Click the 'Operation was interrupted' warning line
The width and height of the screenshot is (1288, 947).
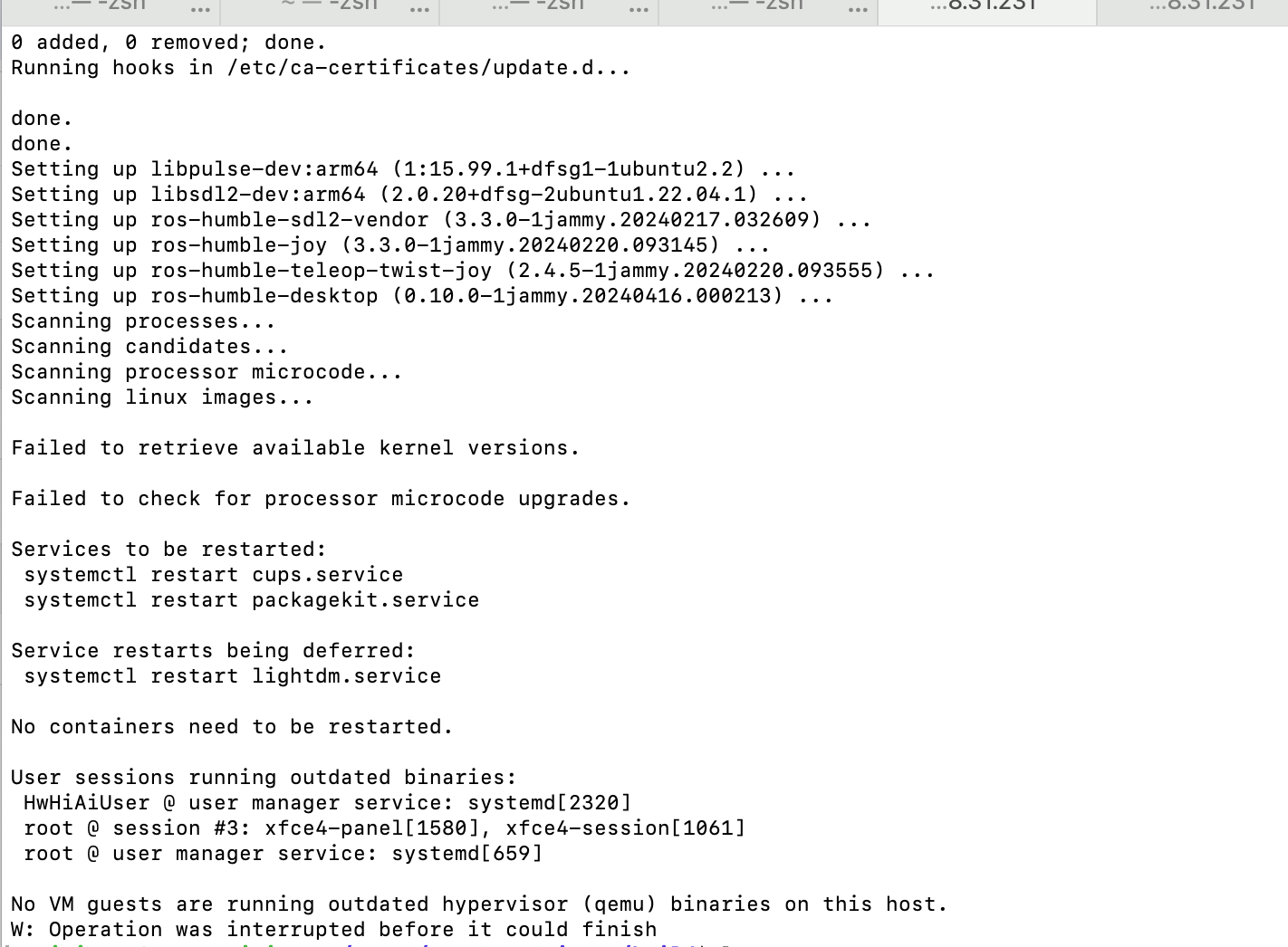click(x=334, y=930)
